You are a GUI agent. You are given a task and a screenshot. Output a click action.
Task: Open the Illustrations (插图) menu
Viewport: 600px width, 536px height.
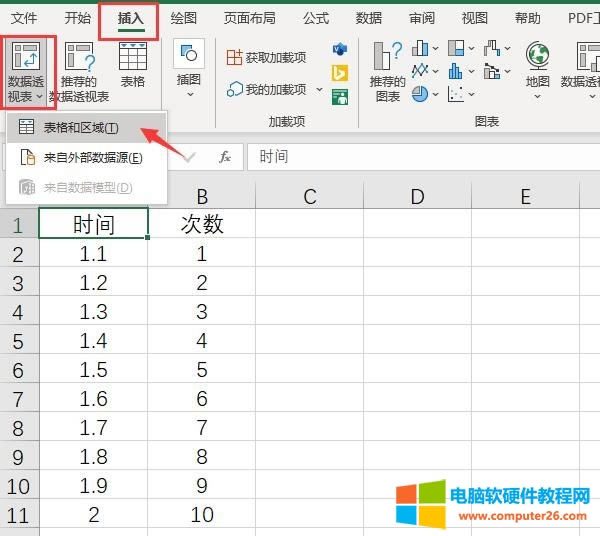tap(188, 65)
